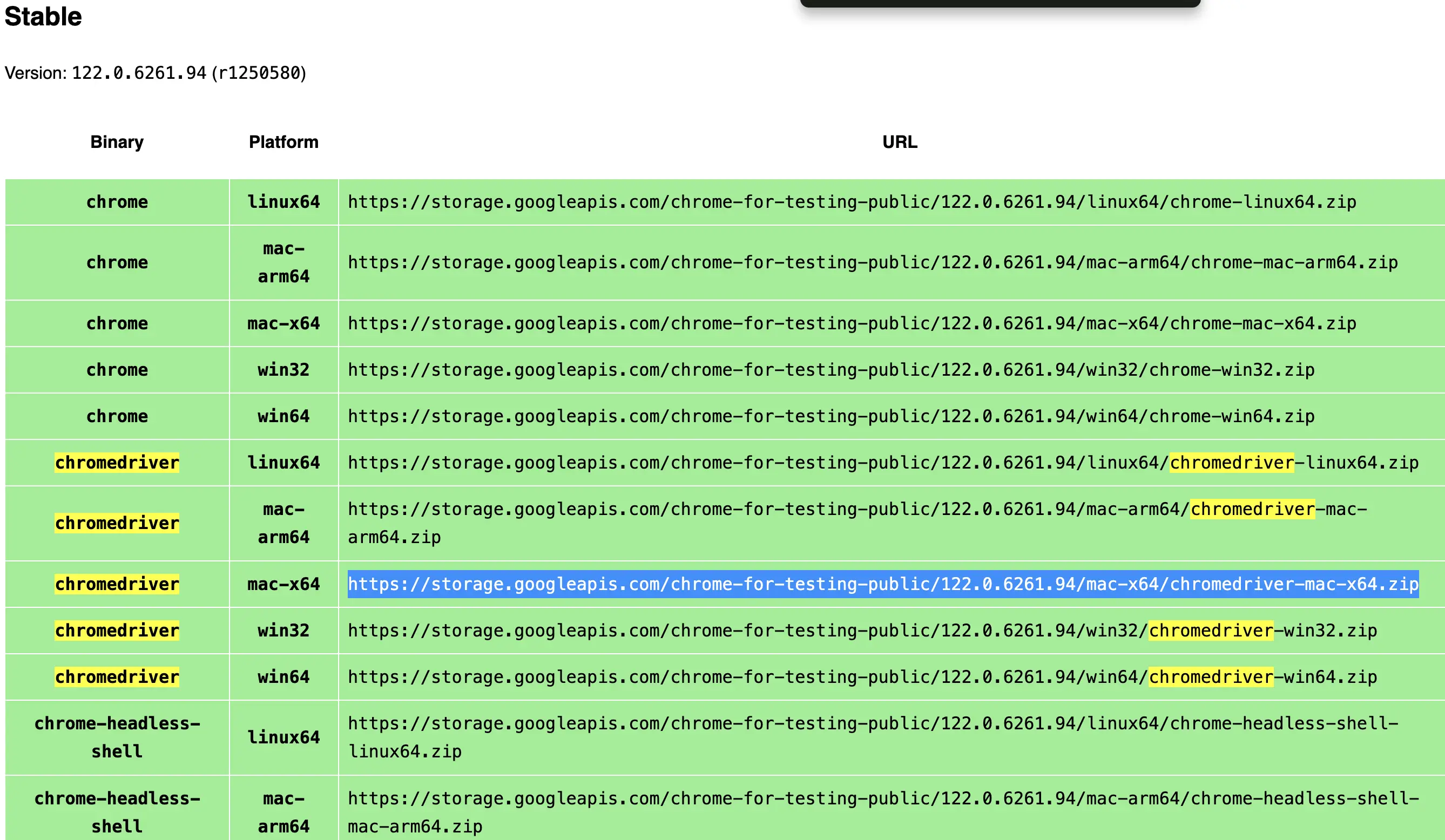Click the highlighted chromedriver-mac-x64.zip URL

pos(883,584)
